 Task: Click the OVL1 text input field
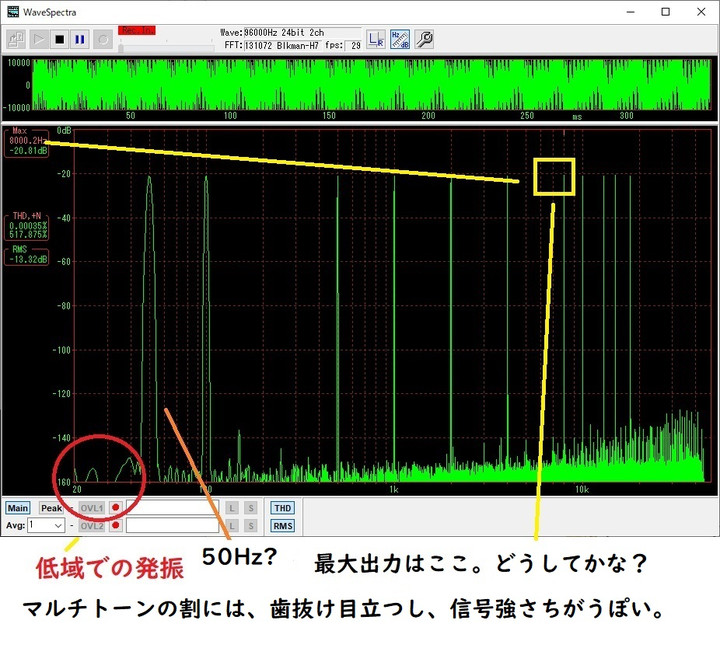173,508
